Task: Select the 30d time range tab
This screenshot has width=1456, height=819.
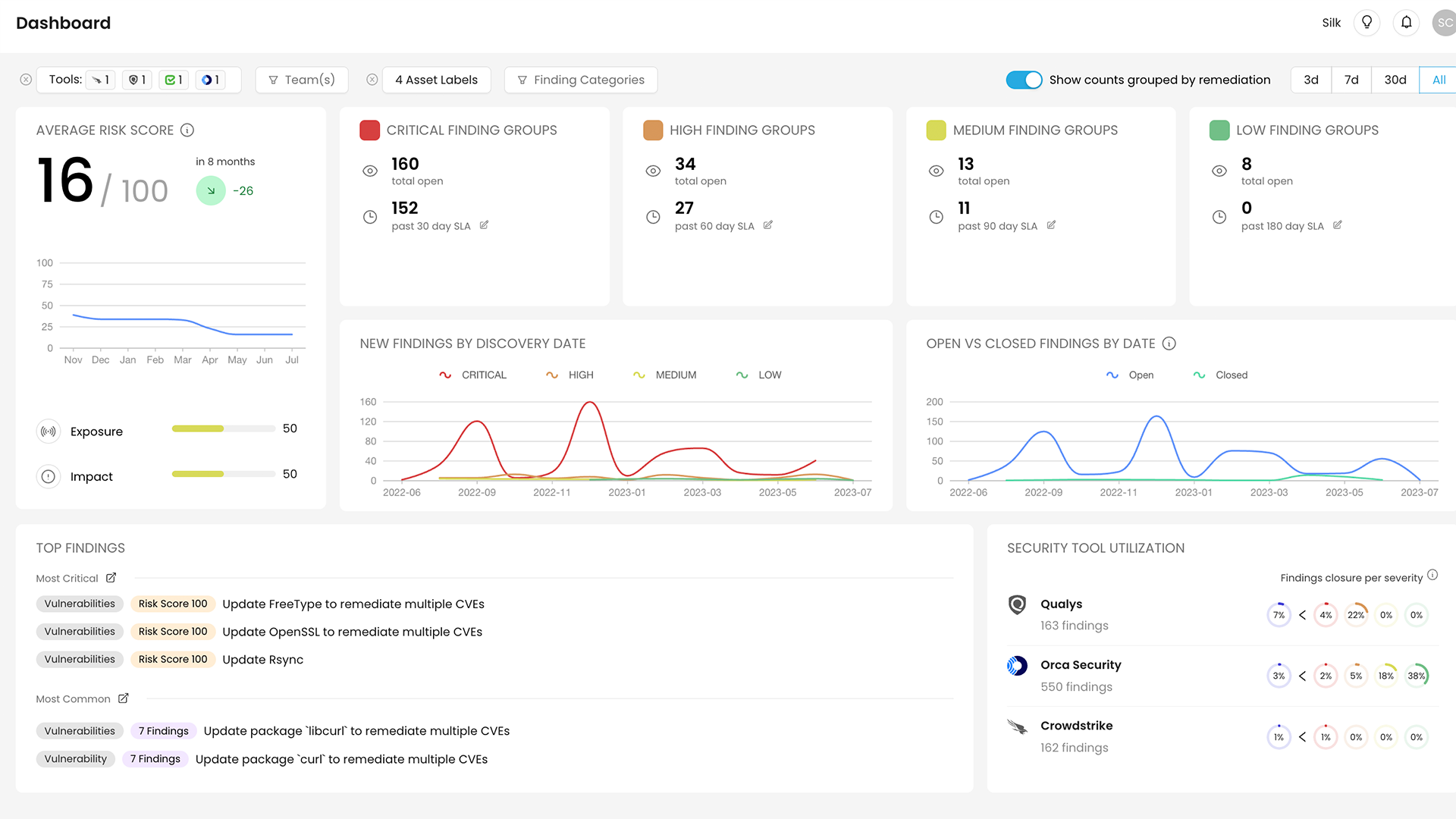Action: tap(1394, 80)
